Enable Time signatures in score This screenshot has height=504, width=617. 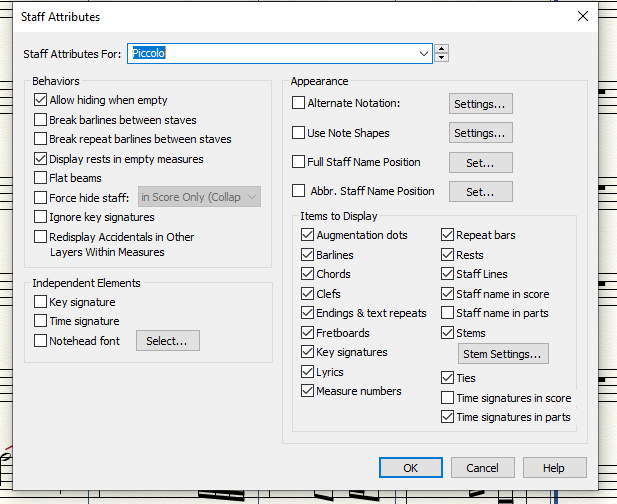click(448, 398)
